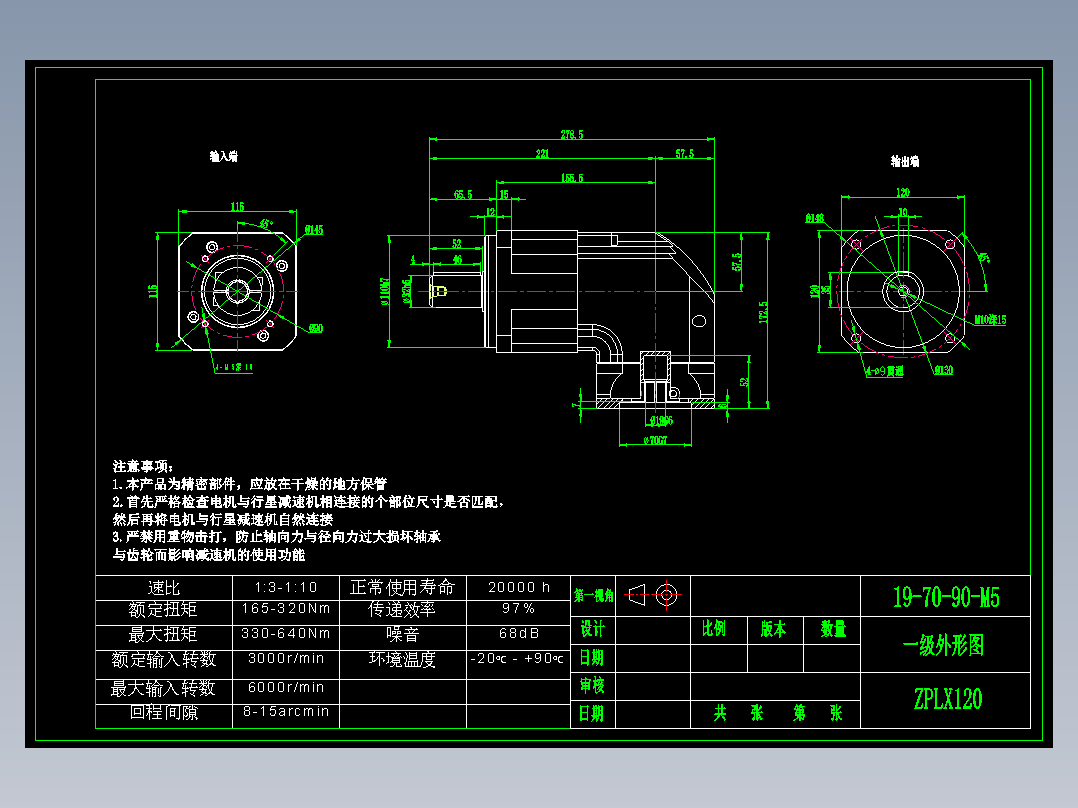1078x808 pixels.
Task: Select the 传递效率 97% value cell
Action: point(516,607)
